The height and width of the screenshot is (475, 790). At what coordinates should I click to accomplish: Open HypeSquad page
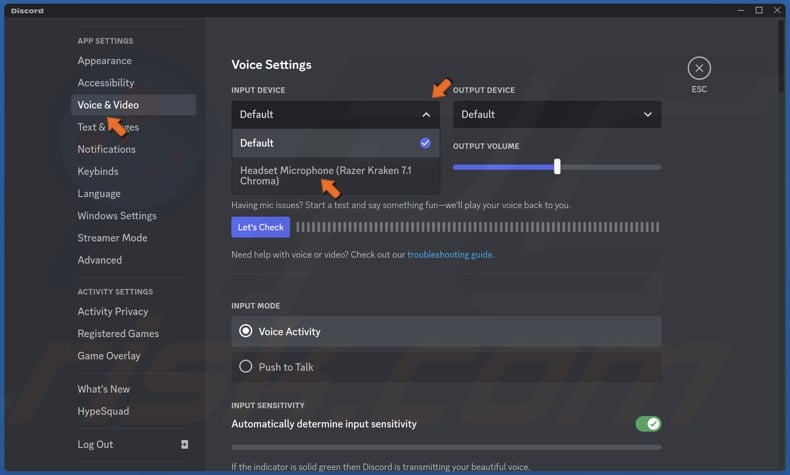pyautogui.click(x=103, y=411)
